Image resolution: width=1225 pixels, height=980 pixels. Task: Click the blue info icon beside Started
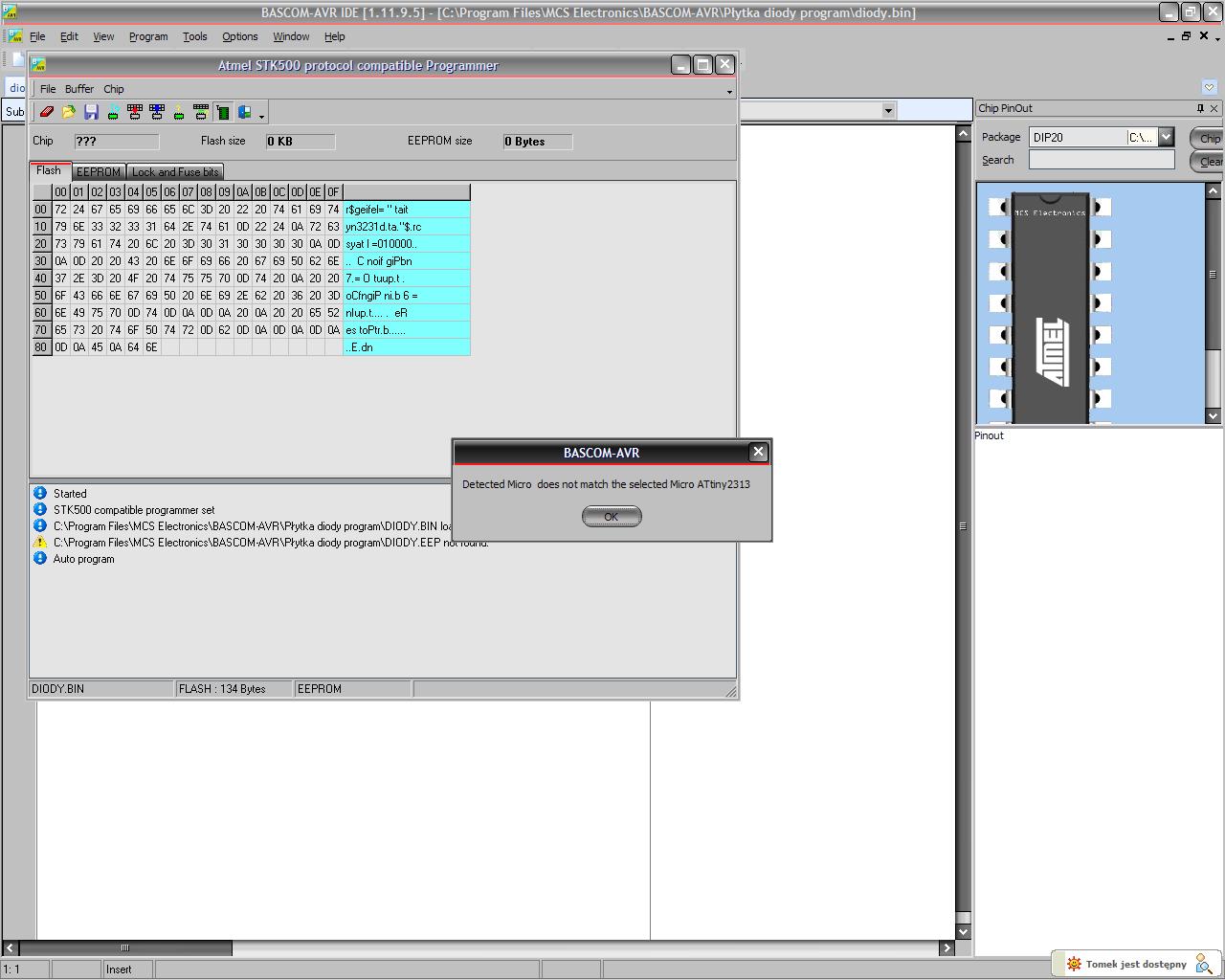tap(40, 493)
